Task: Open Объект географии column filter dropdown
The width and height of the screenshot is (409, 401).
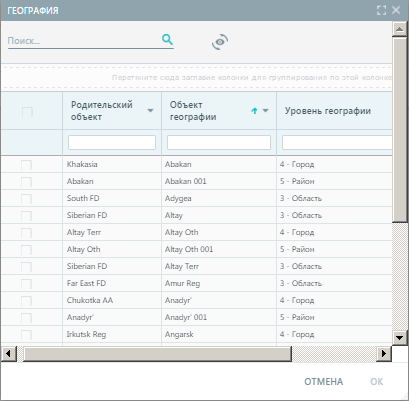Action: point(266,111)
